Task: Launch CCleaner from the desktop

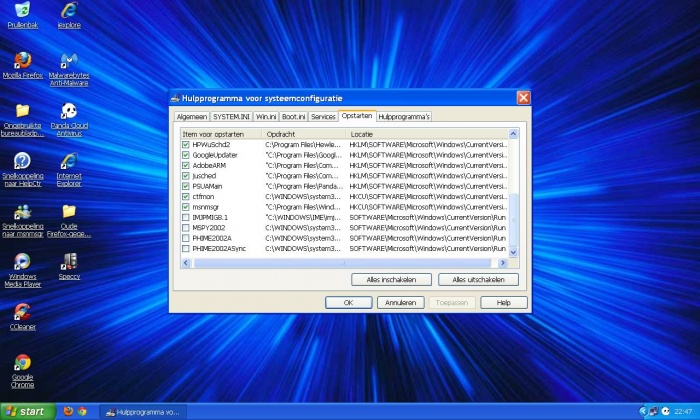Action: (22, 317)
